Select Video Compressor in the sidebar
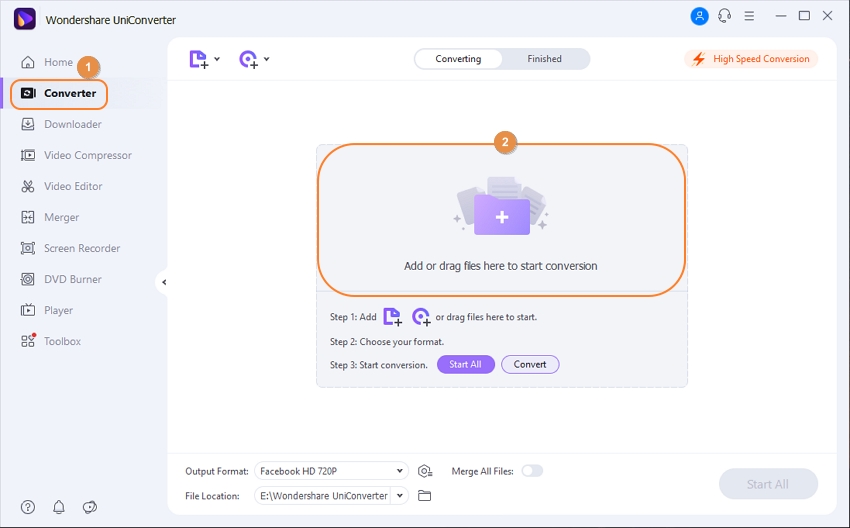This screenshot has height=528, width=850. coord(87,155)
